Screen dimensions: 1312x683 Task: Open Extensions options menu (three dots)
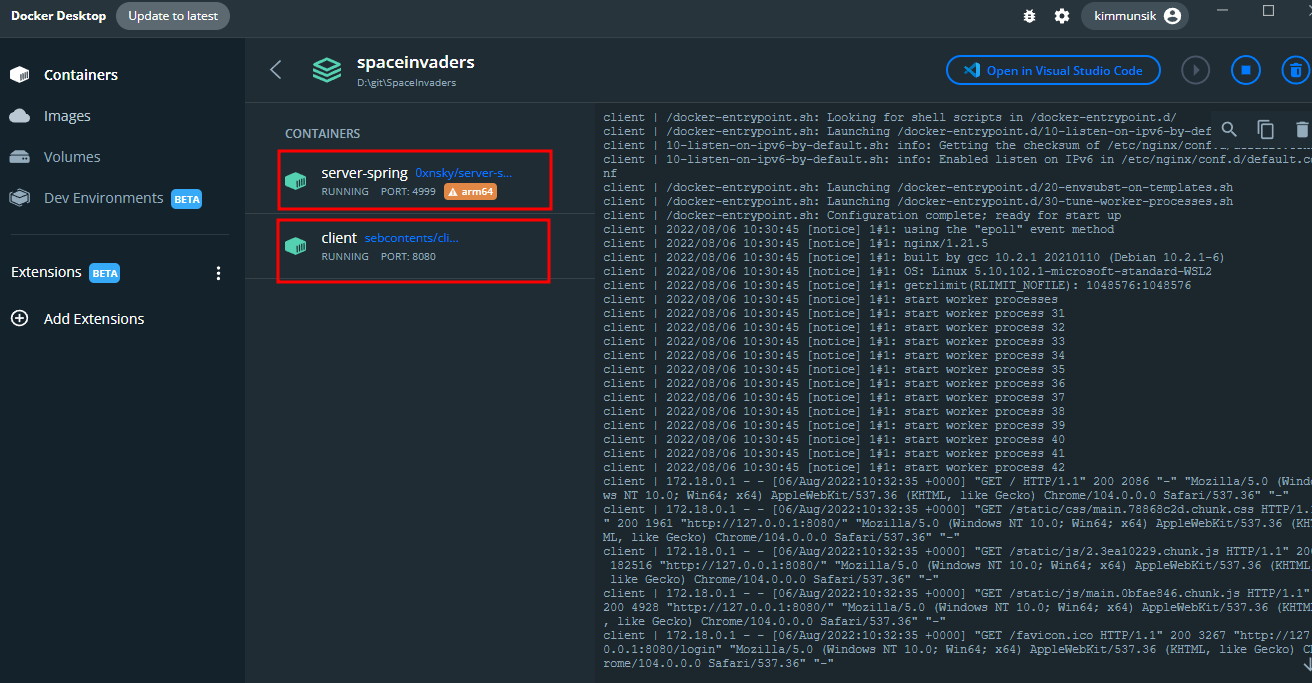219,273
